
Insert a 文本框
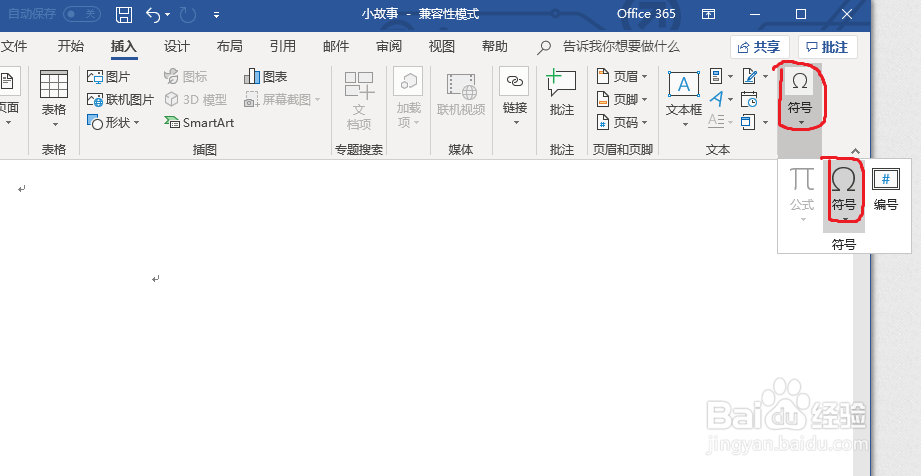tap(684, 100)
